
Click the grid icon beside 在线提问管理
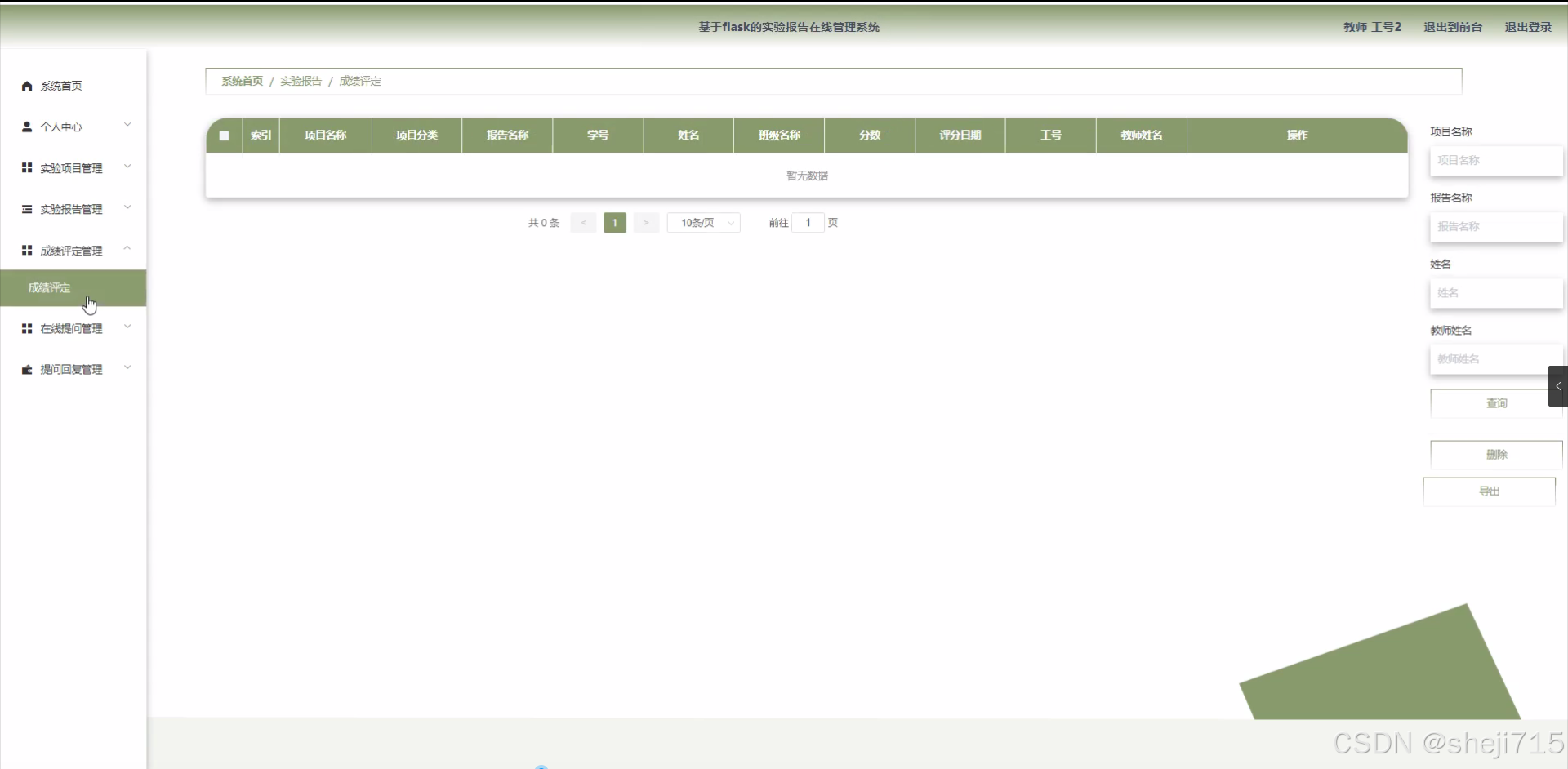(x=27, y=328)
